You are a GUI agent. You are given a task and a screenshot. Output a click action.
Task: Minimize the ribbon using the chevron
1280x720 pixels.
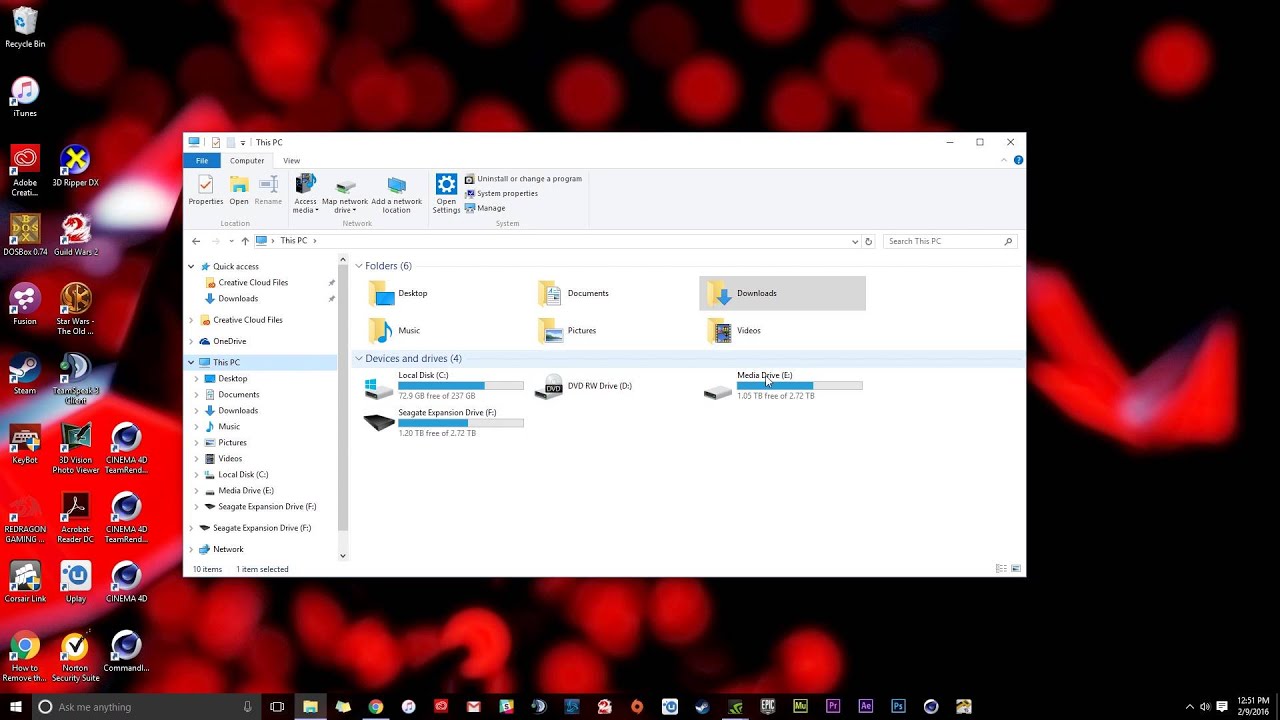[1006, 160]
